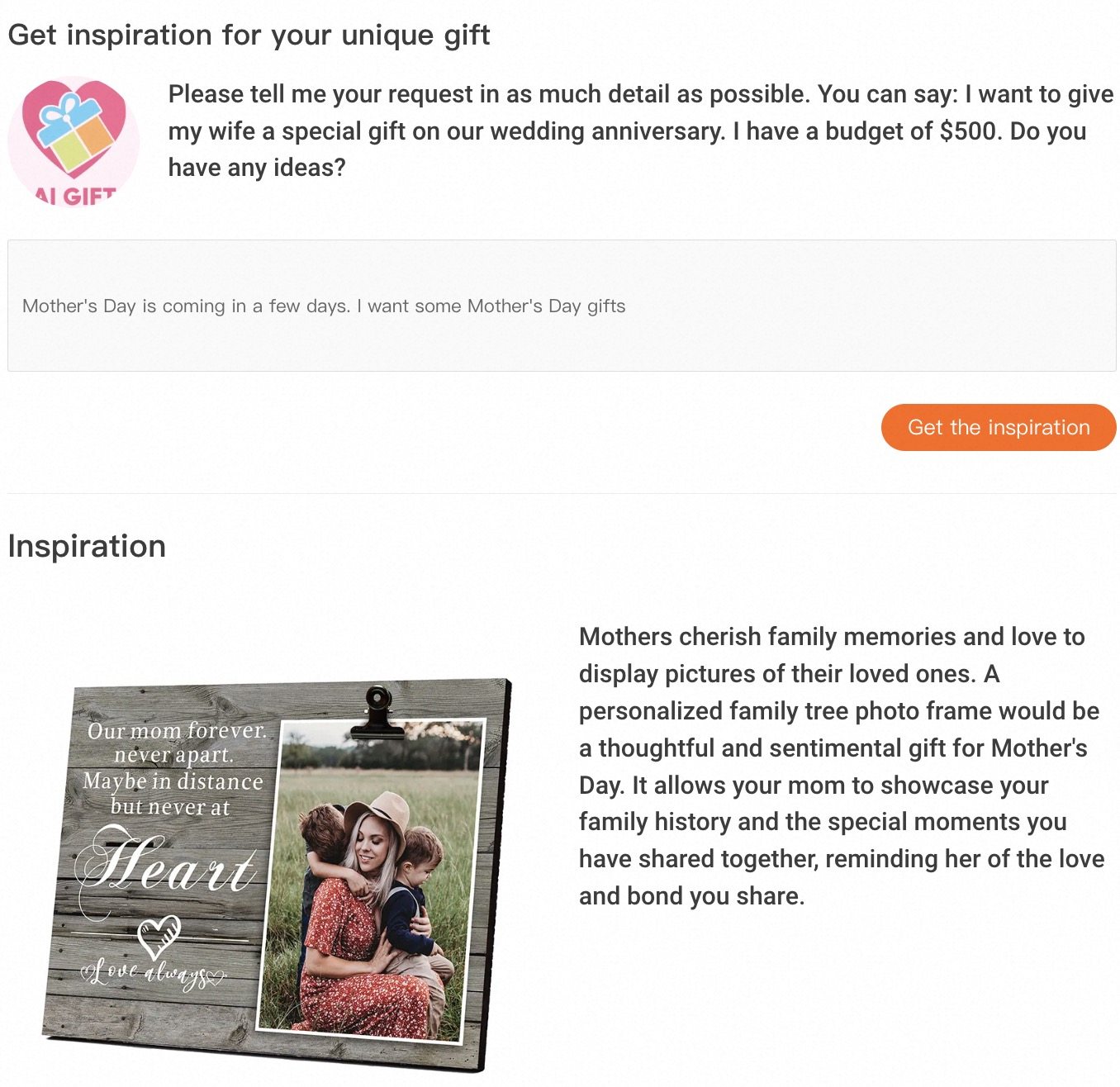Focus the Mother's Day request text box
Image resolution: width=1120 pixels, height=1087 pixels.
pos(562,306)
